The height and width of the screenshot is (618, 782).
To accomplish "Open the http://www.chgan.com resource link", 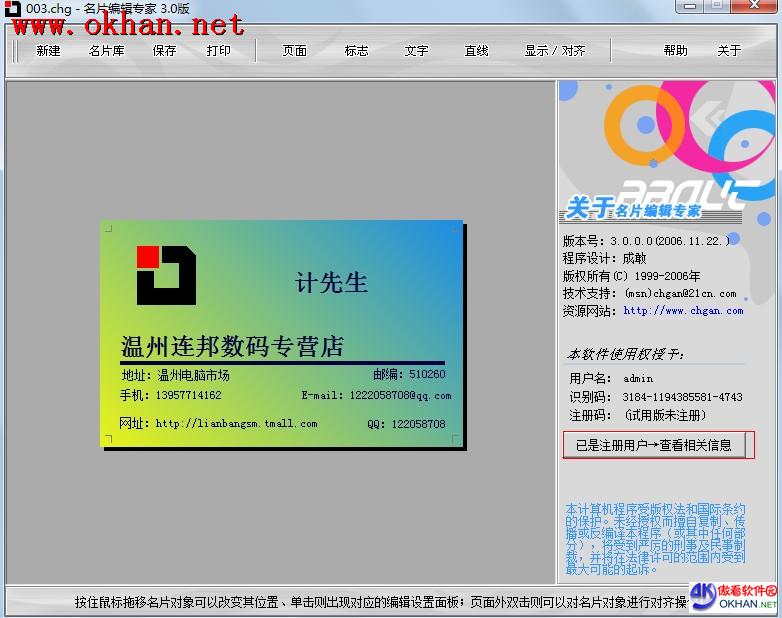I will pyautogui.click(x=683, y=310).
